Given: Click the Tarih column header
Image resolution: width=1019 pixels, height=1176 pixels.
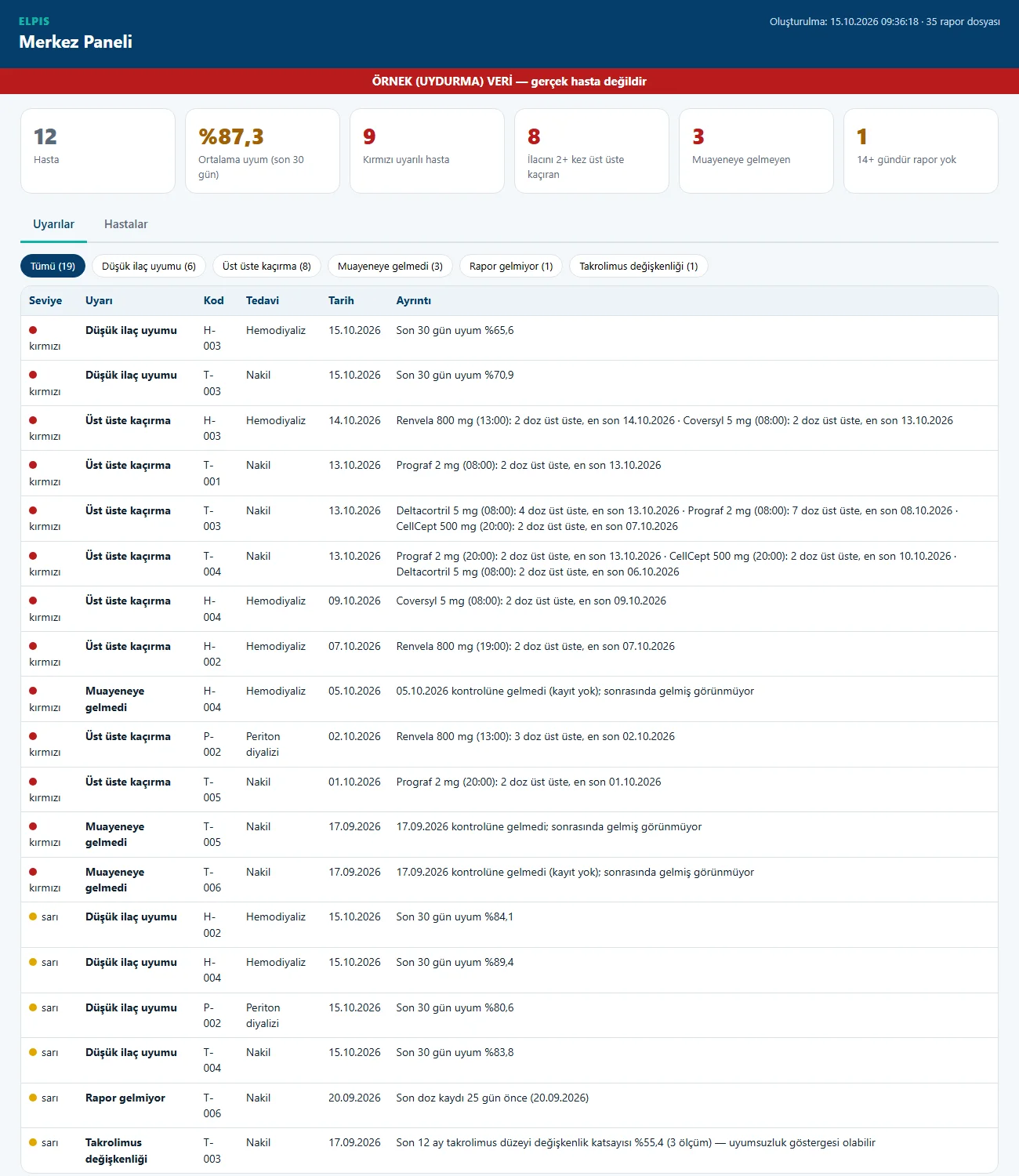Looking at the screenshot, I should point(341,301).
